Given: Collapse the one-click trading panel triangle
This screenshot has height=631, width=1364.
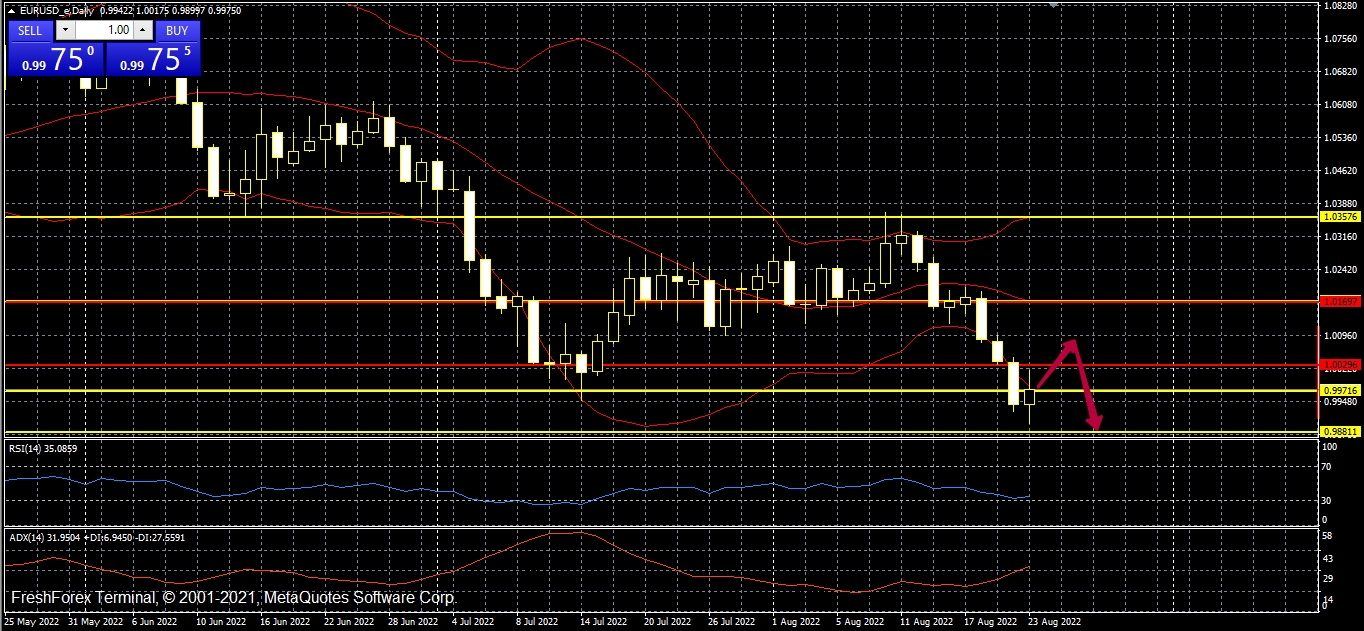Looking at the screenshot, I should coord(11,10).
